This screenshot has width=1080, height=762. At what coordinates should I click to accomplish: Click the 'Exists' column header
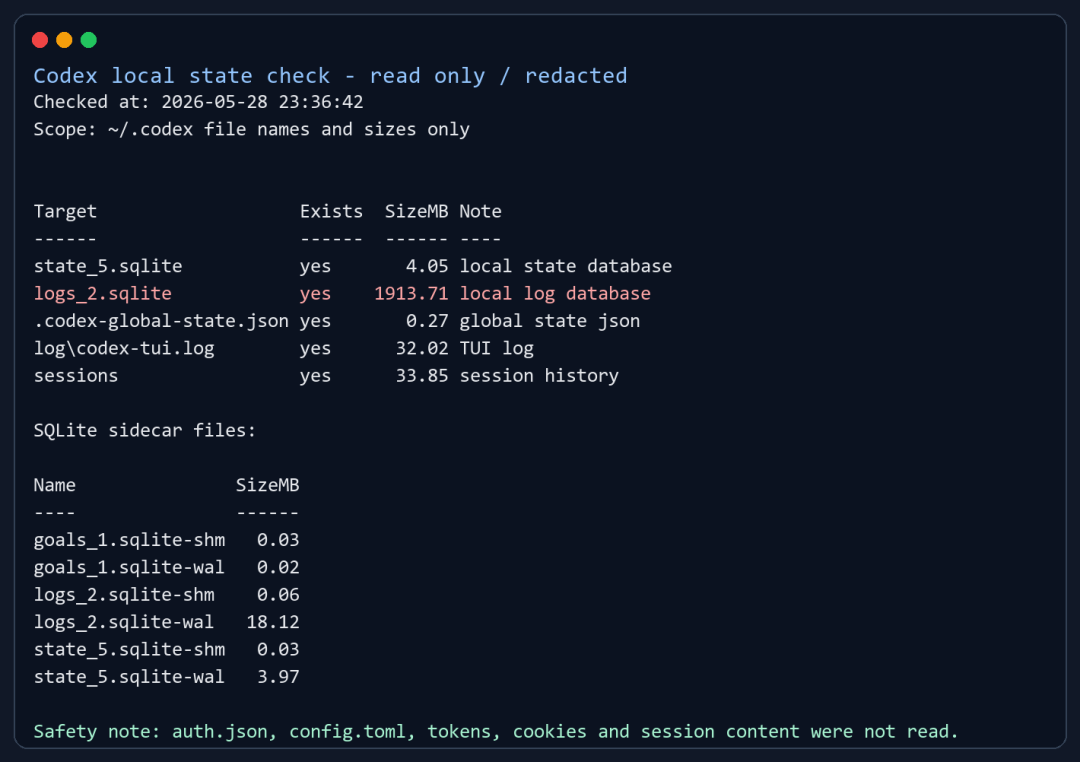pyautogui.click(x=331, y=212)
